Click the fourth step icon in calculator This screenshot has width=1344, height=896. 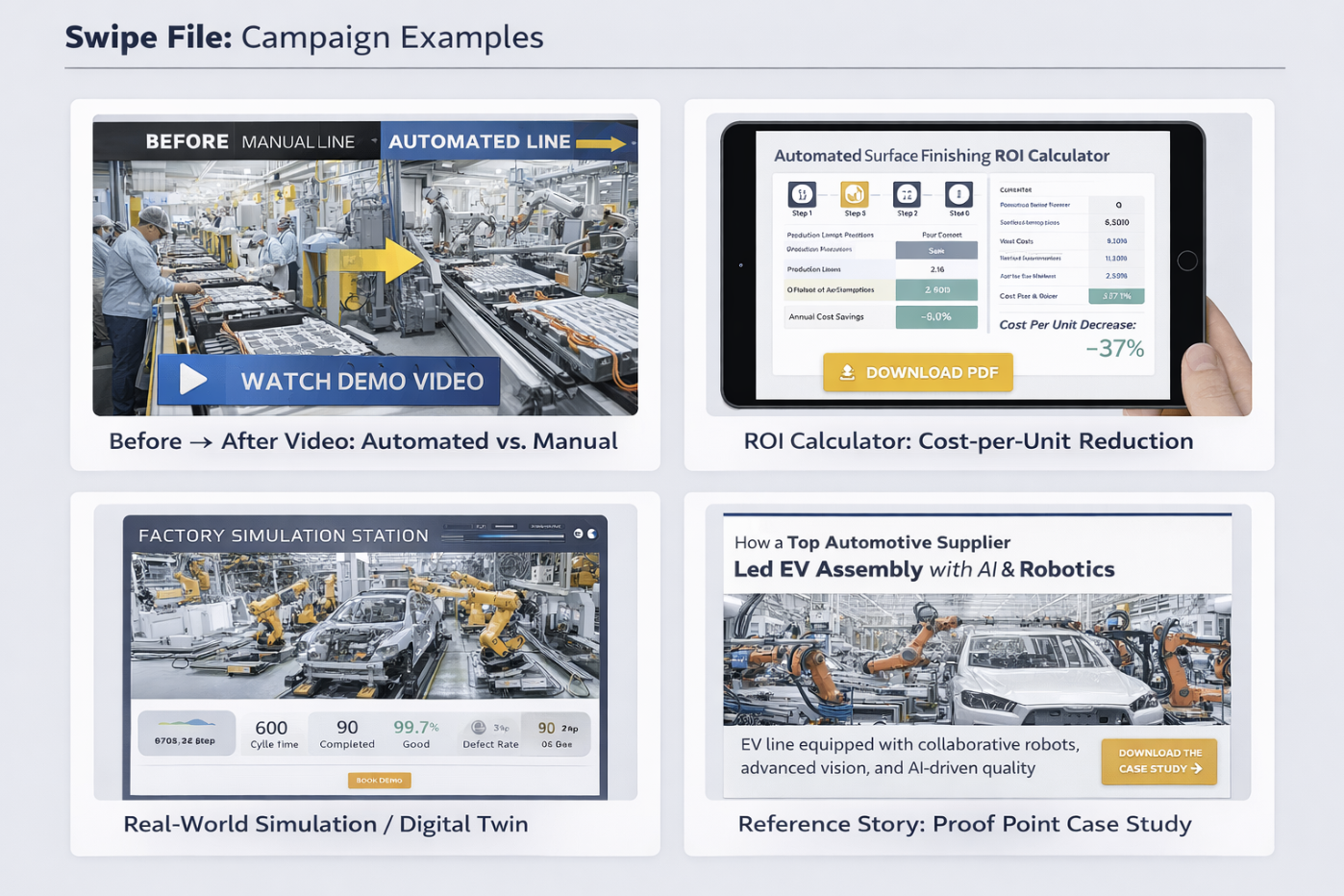pos(958,194)
